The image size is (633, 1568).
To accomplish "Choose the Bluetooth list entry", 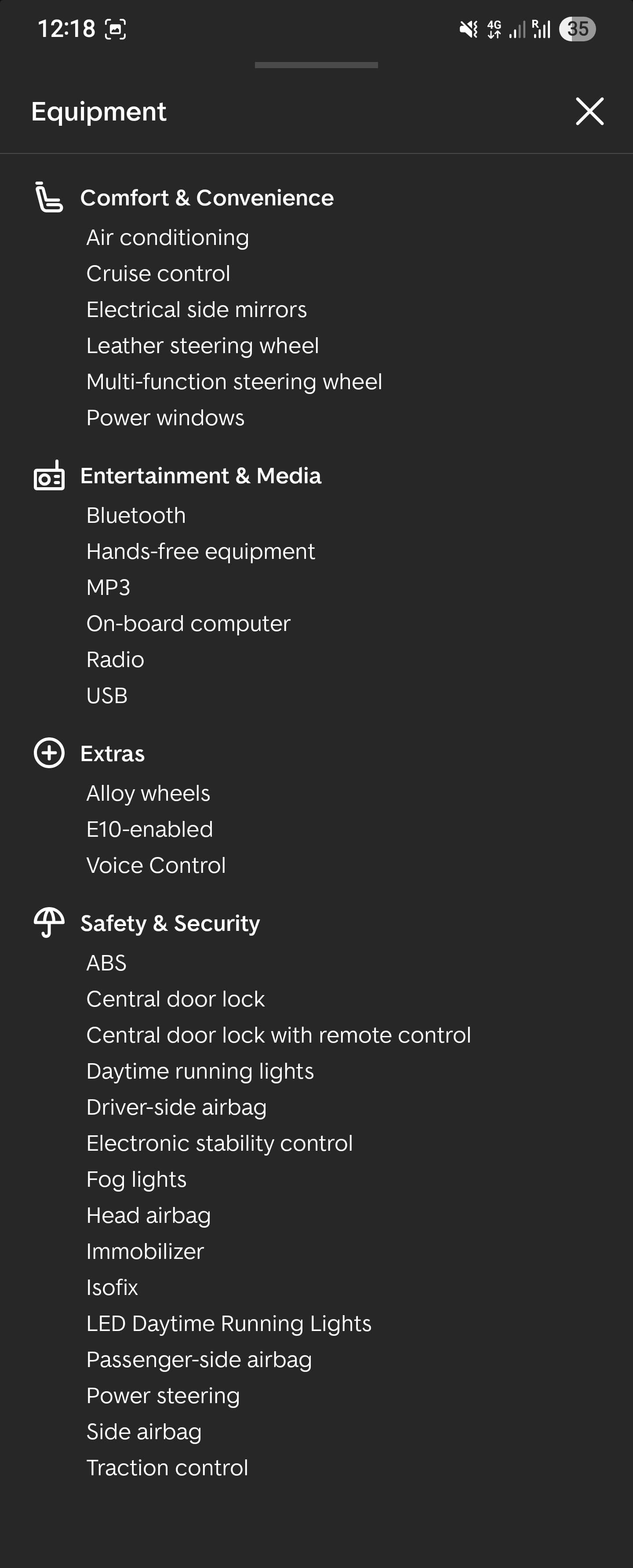I will point(136,515).
